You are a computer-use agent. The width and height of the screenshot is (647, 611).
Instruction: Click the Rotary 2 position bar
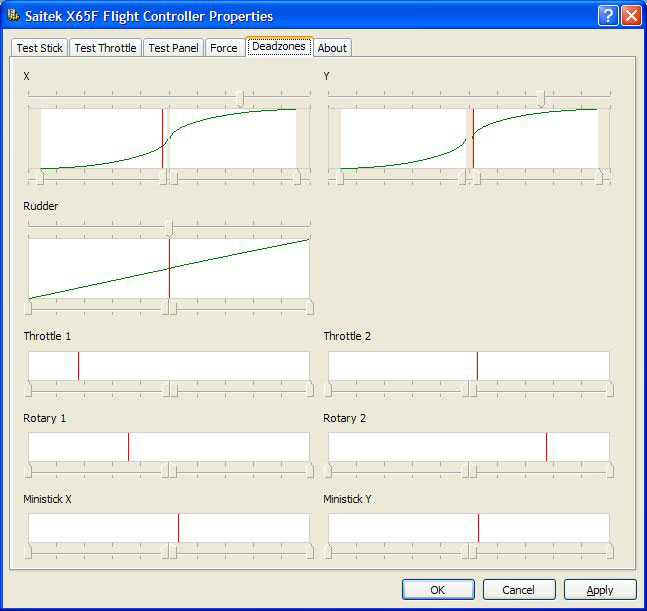[x=469, y=447]
